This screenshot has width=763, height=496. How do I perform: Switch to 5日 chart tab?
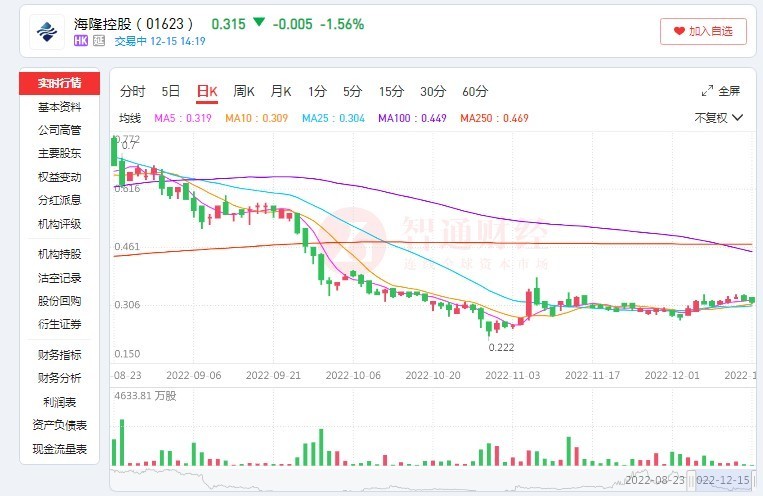click(170, 92)
